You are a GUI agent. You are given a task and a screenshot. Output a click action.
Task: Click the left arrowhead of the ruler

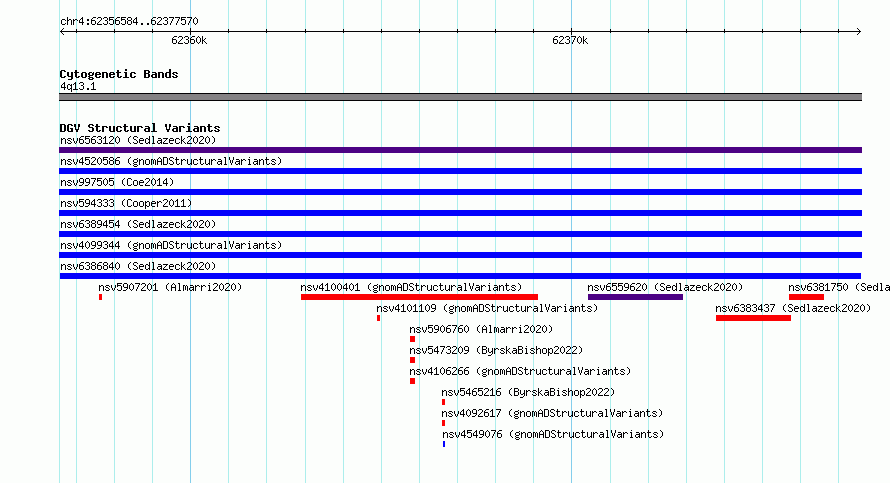(62, 32)
